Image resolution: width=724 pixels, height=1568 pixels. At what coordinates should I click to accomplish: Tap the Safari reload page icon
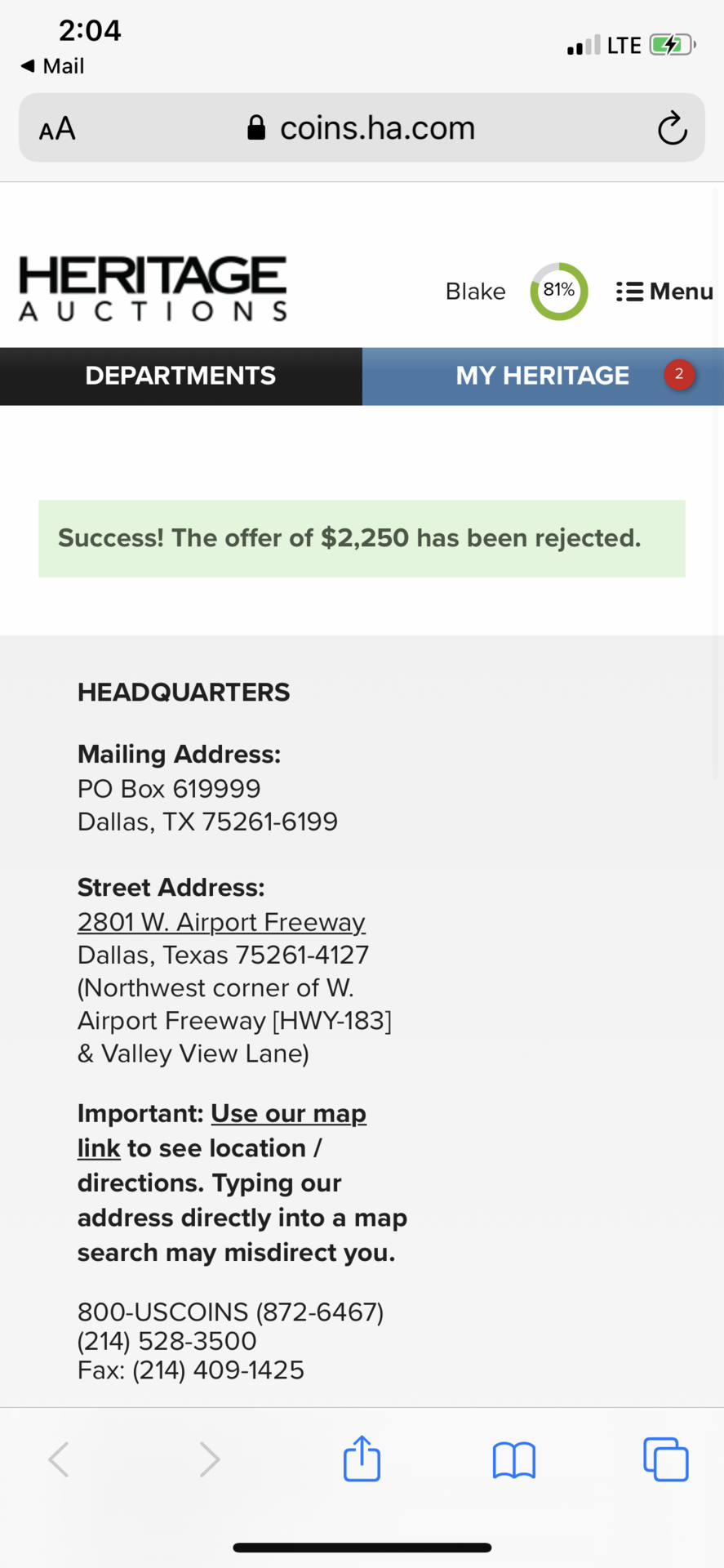(x=672, y=127)
